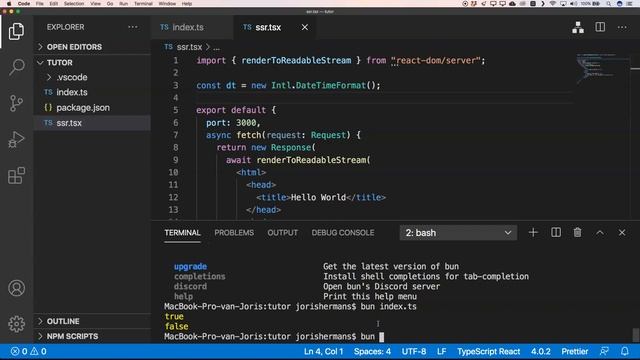The image size is (640, 360).
Task: Open the Search view in the activity bar
Action: [16, 67]
